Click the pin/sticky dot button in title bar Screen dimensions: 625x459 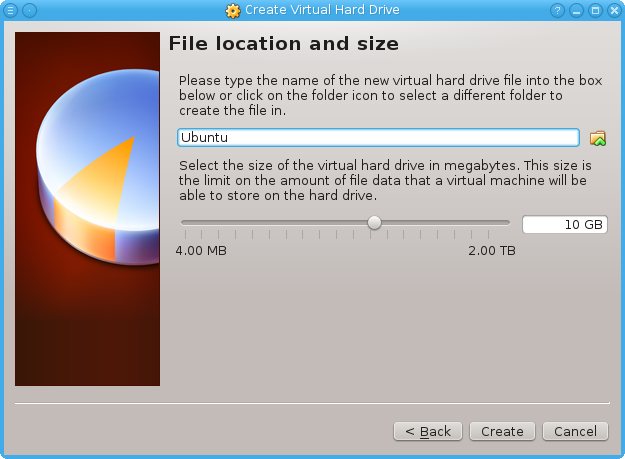coord(29,10)
